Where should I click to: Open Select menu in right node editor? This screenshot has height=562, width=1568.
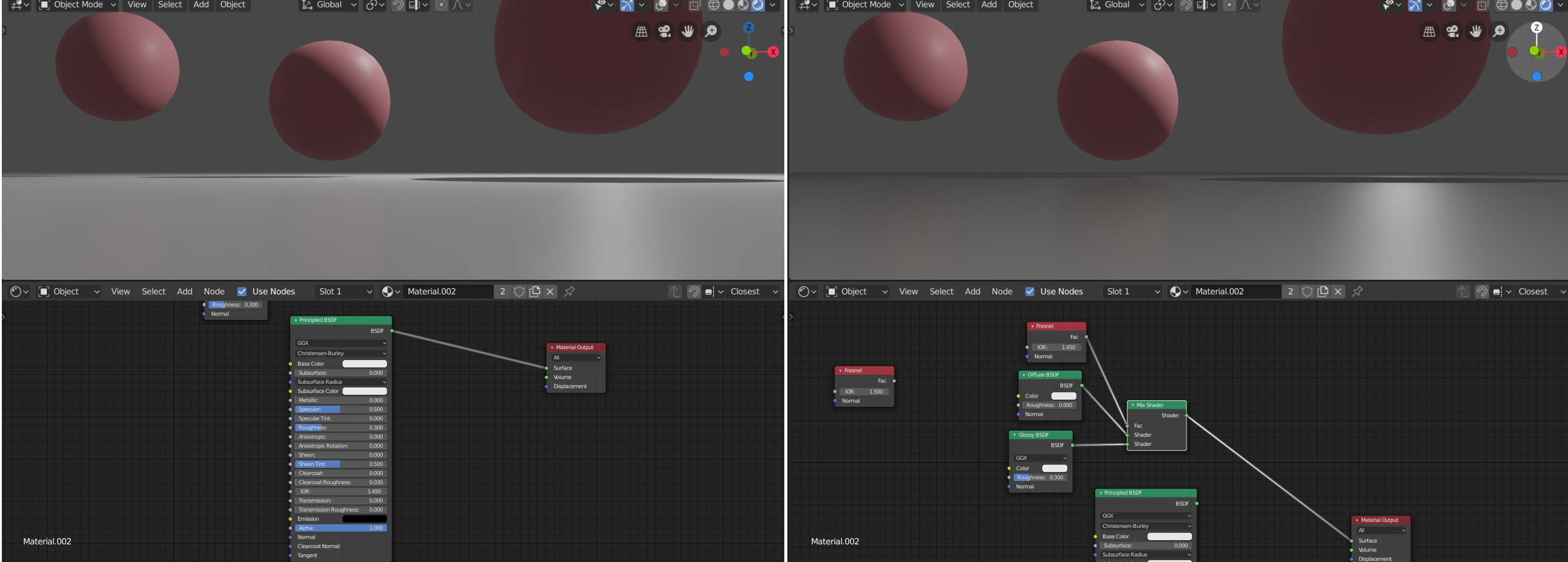coord(941,291)
